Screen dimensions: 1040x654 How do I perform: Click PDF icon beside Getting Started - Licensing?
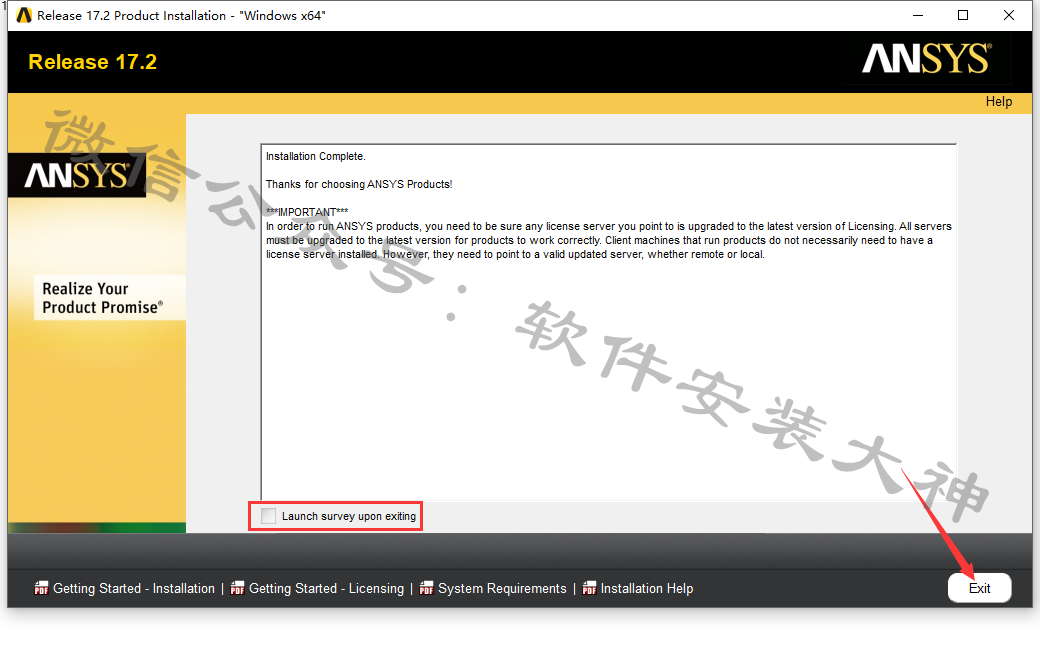(x=237, y=588)
